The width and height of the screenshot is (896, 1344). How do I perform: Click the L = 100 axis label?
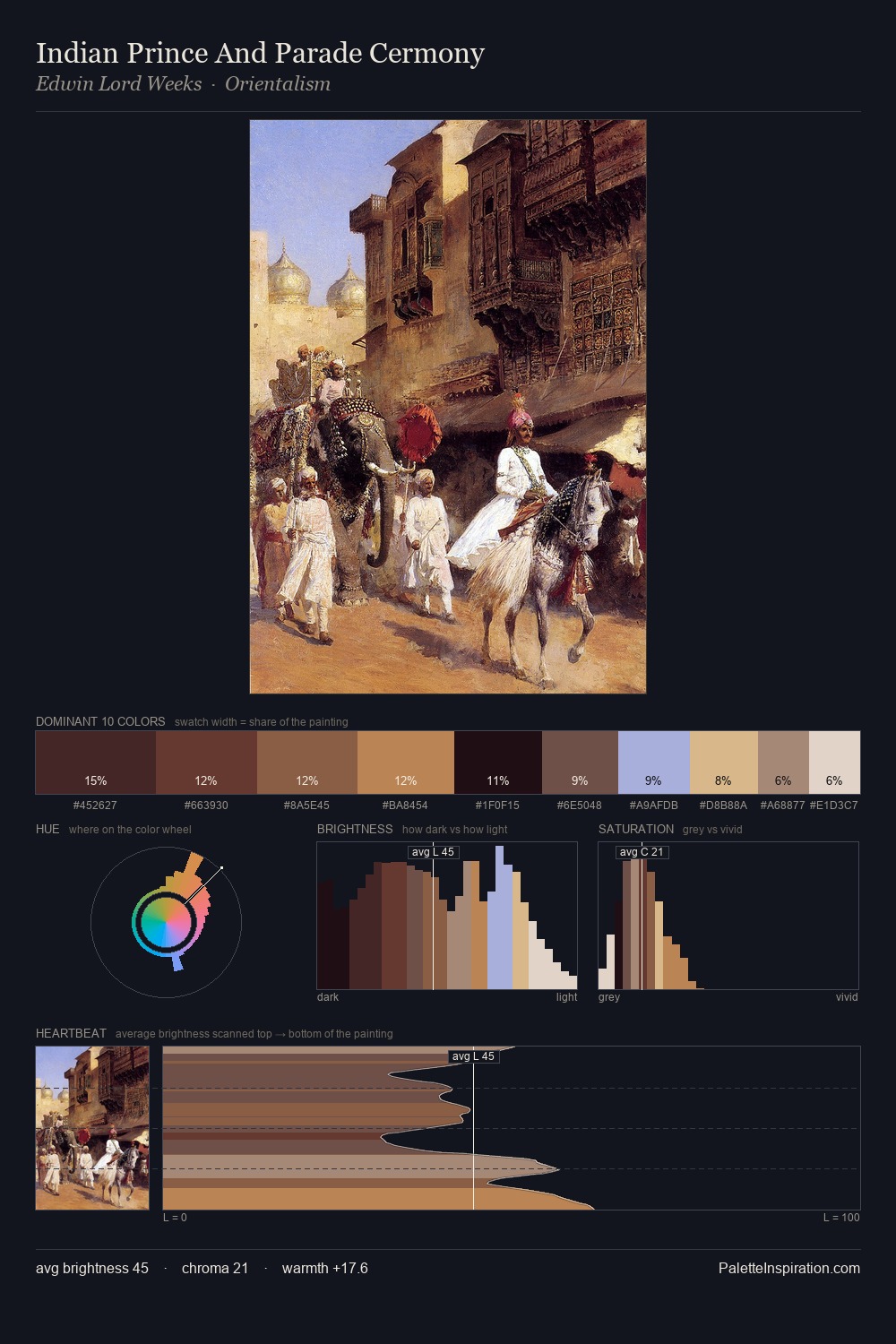pos(841,1218)
